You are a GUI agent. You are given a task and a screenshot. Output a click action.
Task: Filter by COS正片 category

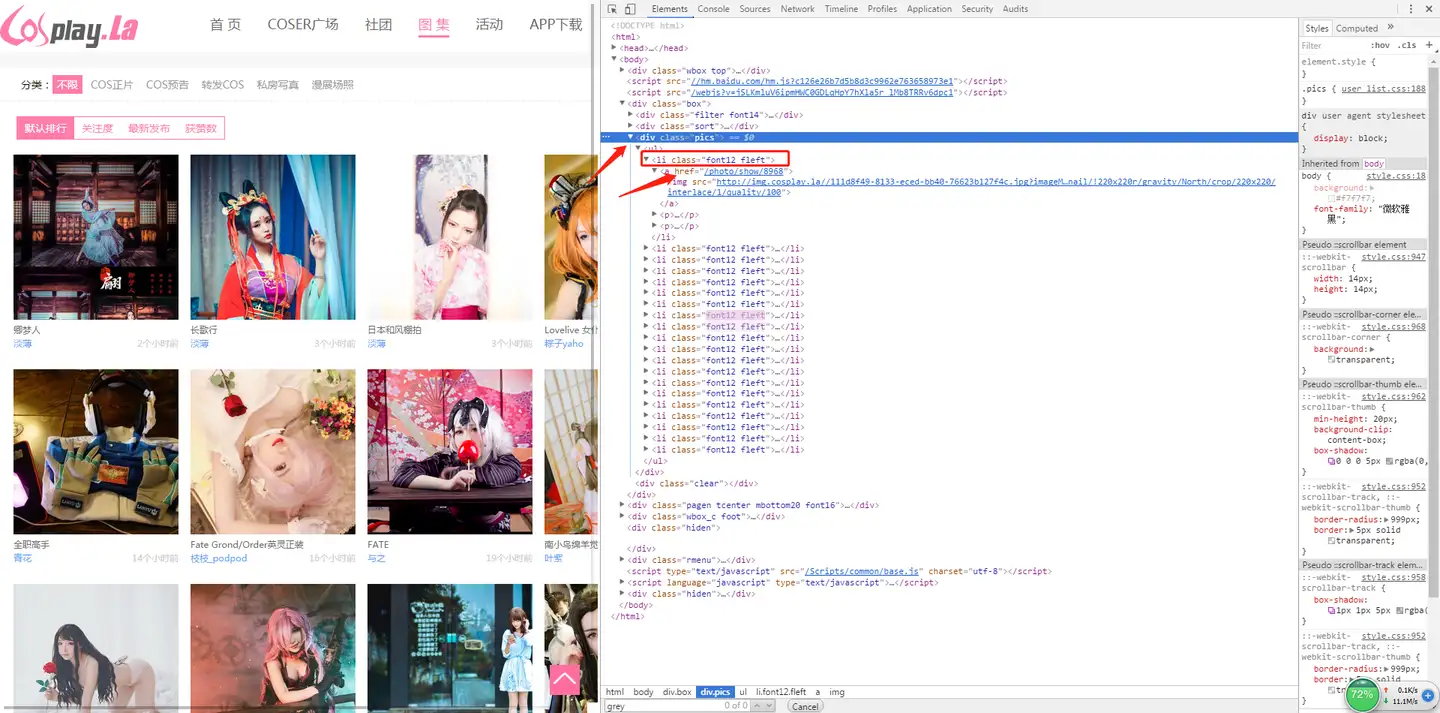click(x=111, y=85)
